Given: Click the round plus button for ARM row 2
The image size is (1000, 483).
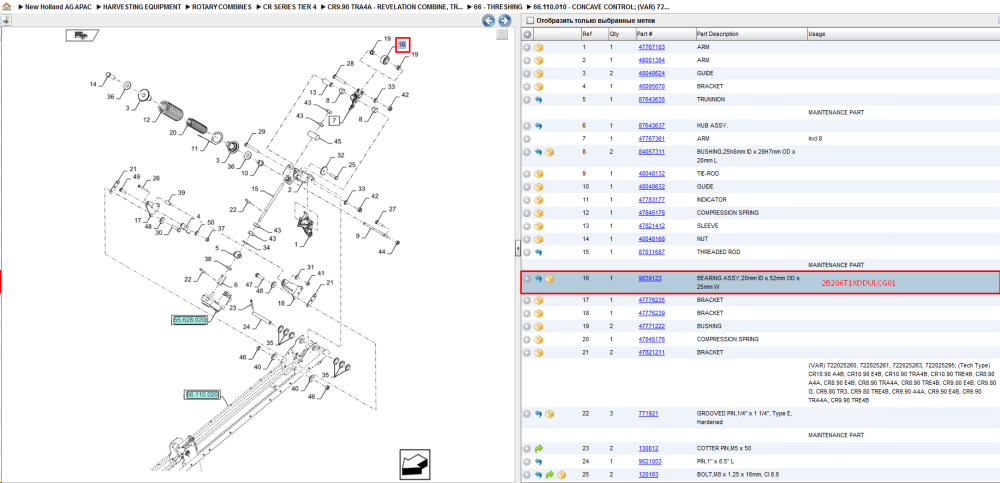Looking at the screenshot, I should click(x=527, y=60).
